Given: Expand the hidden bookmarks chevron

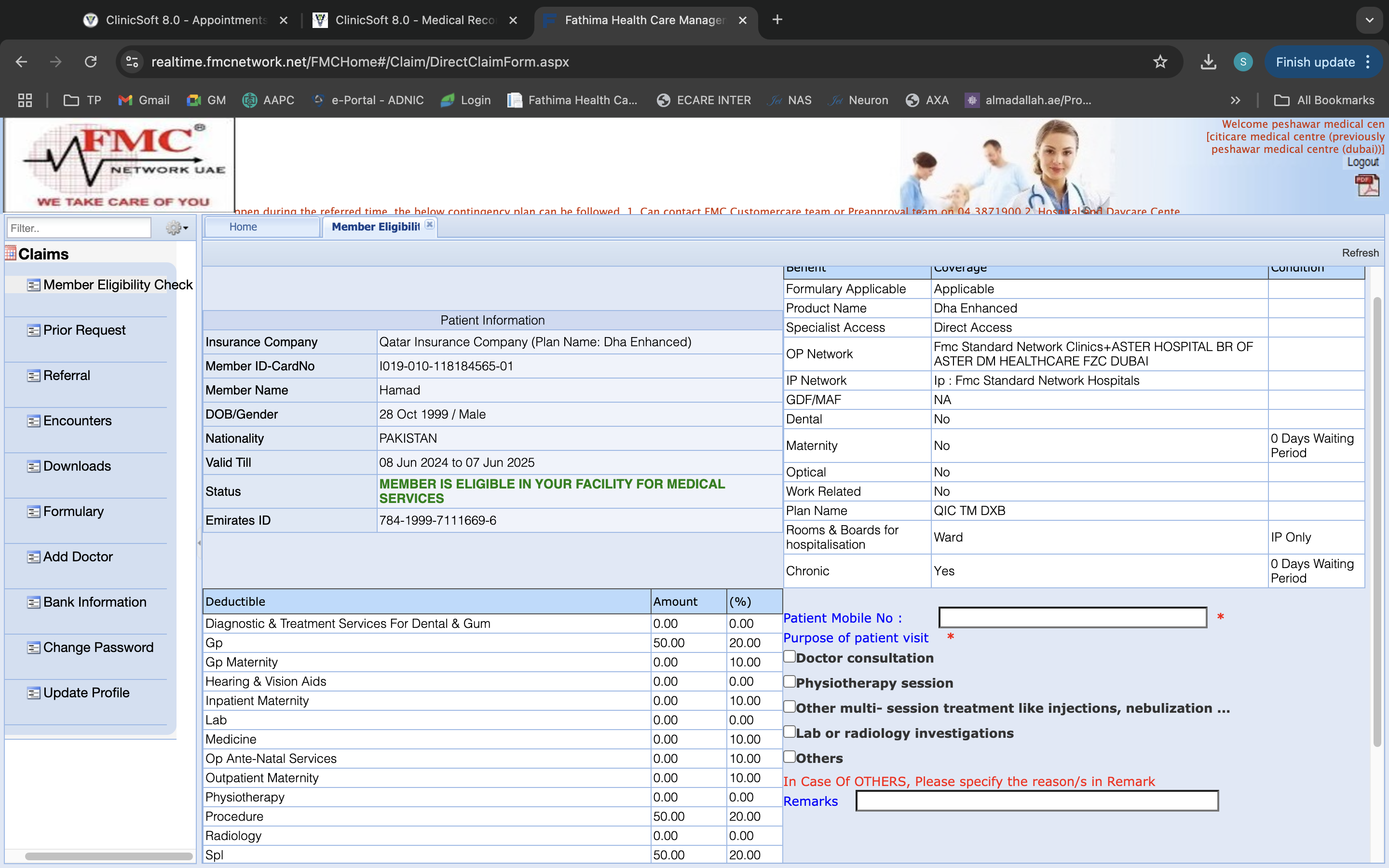Looking at the screenshot, I should point(1235,100).
